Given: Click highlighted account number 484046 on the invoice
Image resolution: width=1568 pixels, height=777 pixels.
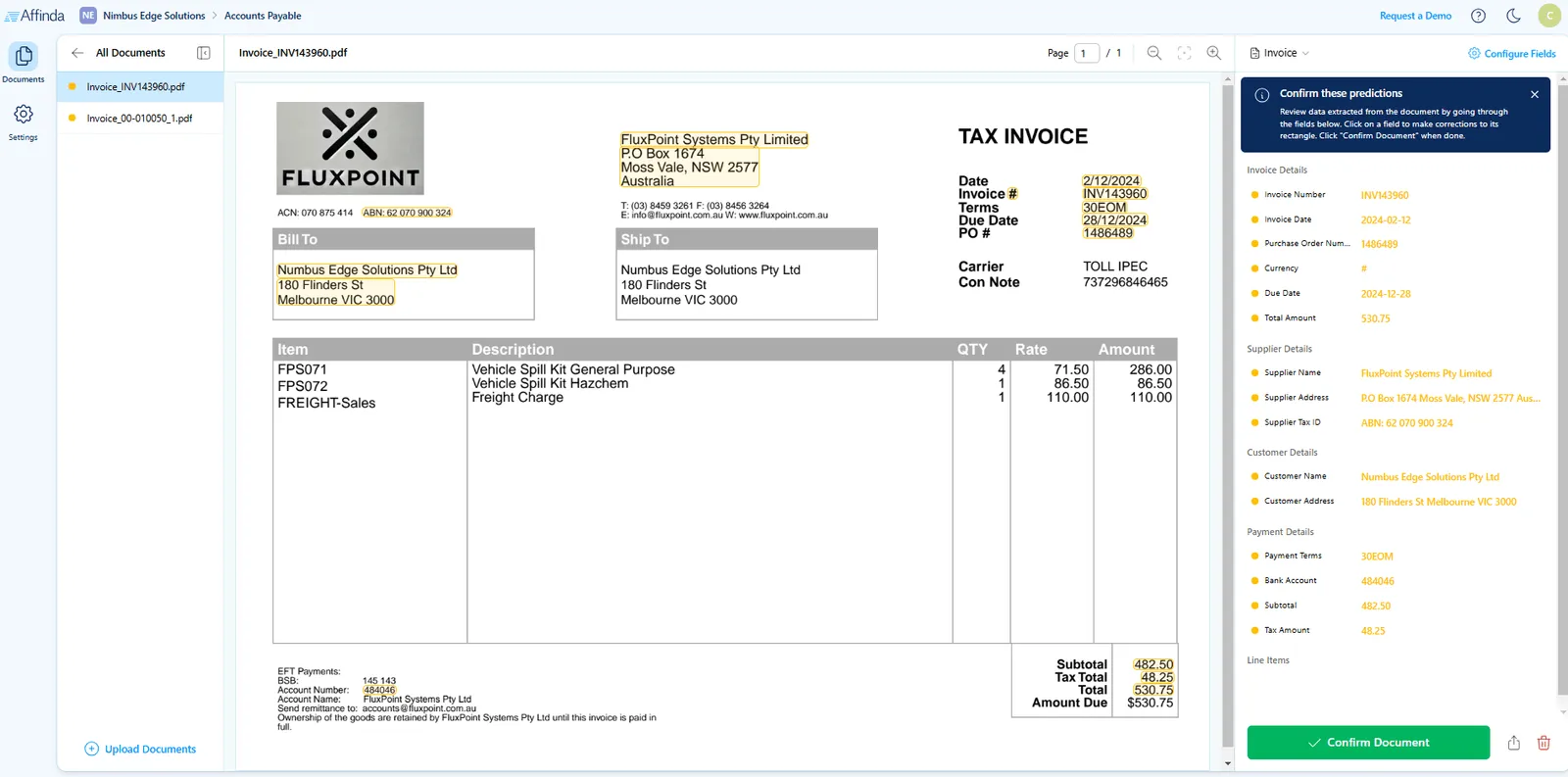Looking at the screenshot, I should point(379,690).
